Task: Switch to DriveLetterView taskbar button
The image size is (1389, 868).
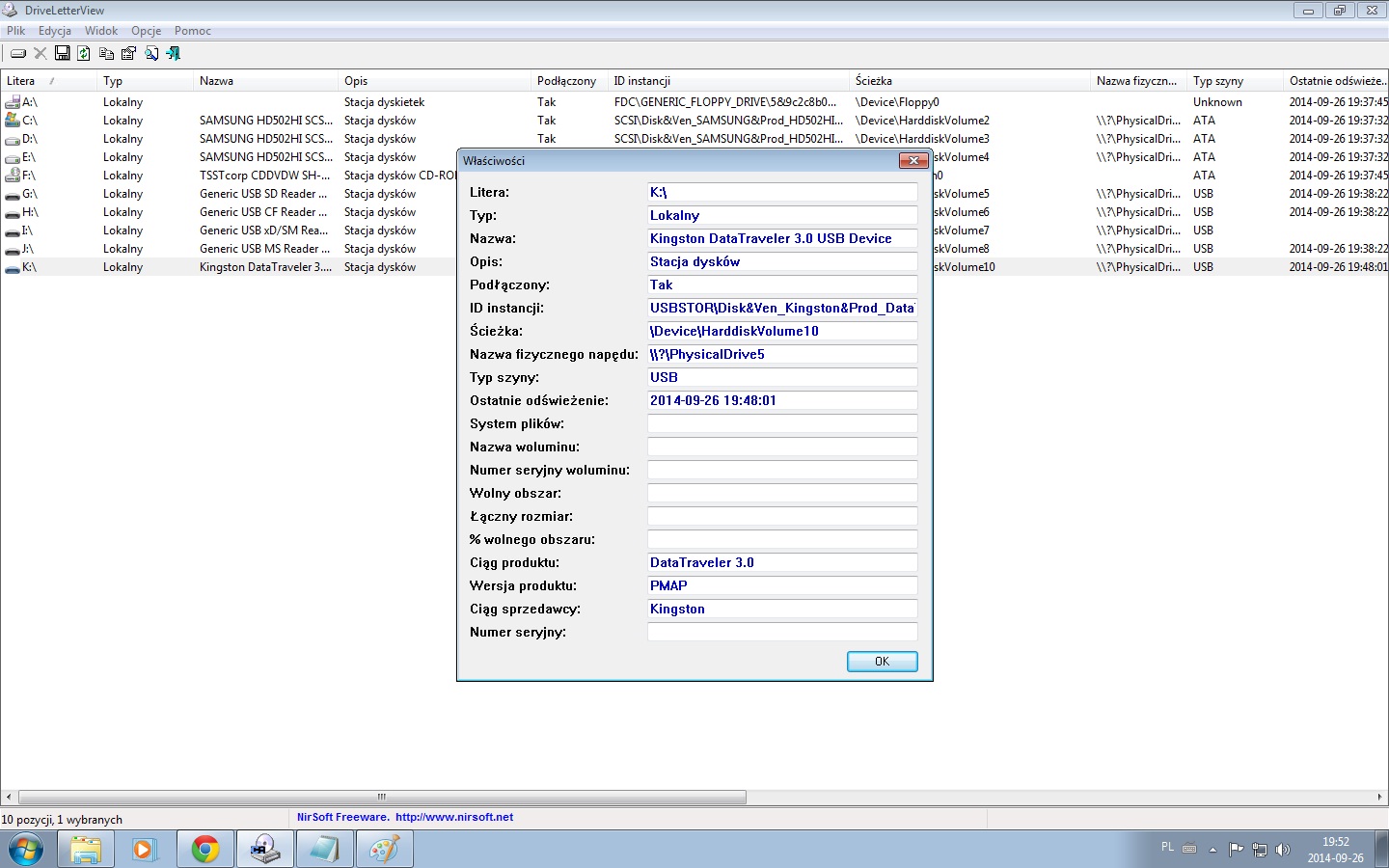Action: [264, 850]
